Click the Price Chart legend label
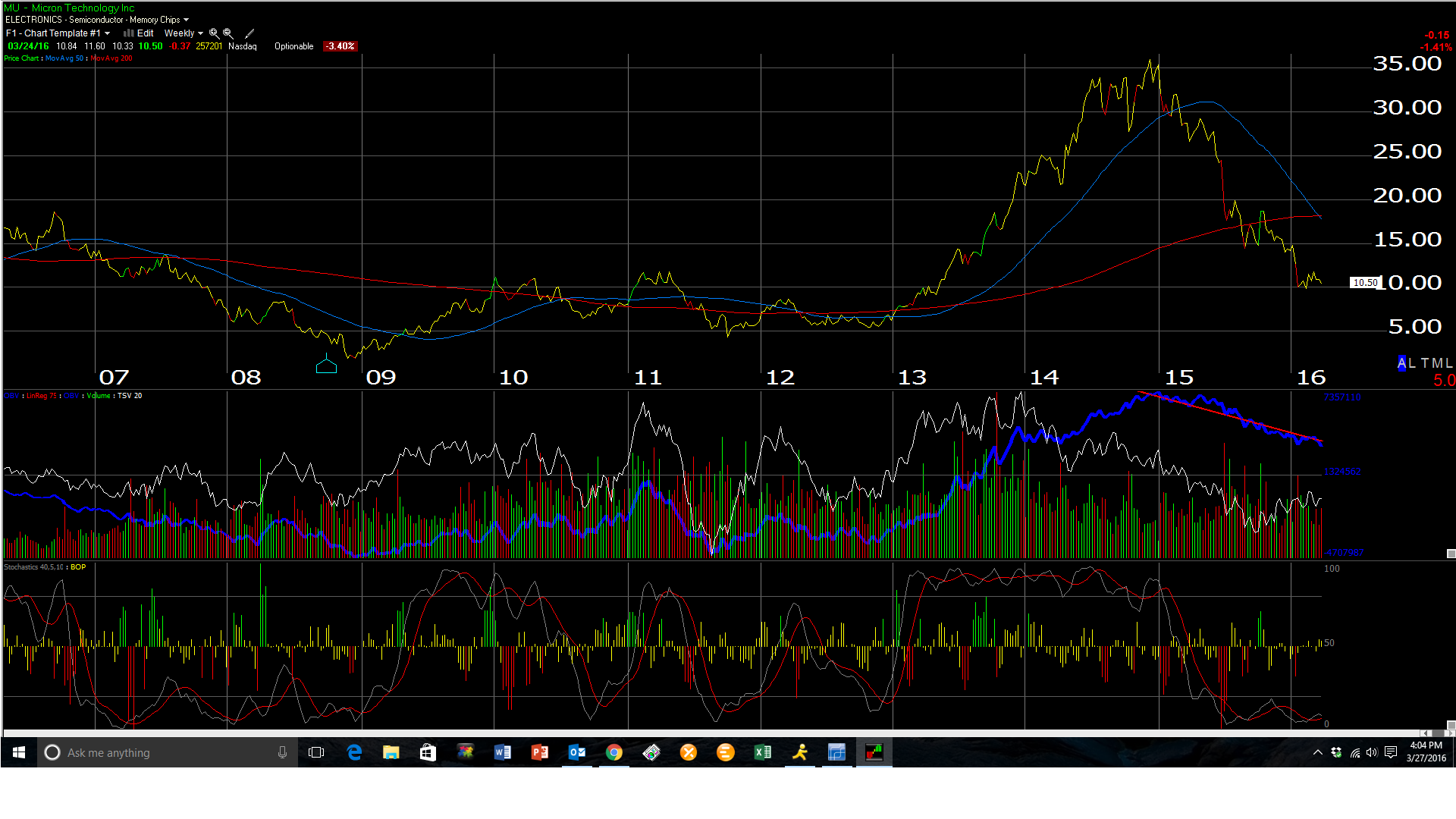Image resolution: width=1456 pixels, height=819 pixels. [x=20, y=58]
